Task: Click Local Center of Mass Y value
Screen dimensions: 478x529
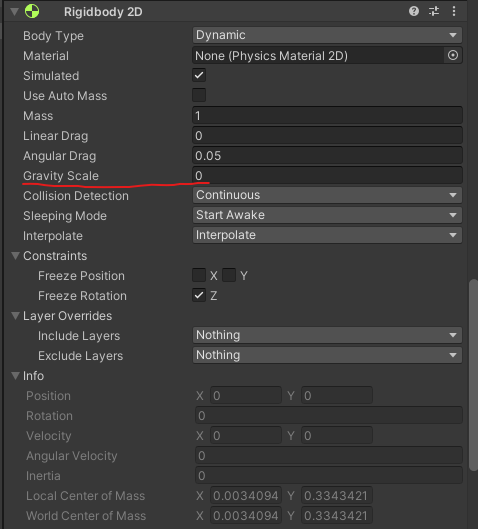Action: [337, 496]
